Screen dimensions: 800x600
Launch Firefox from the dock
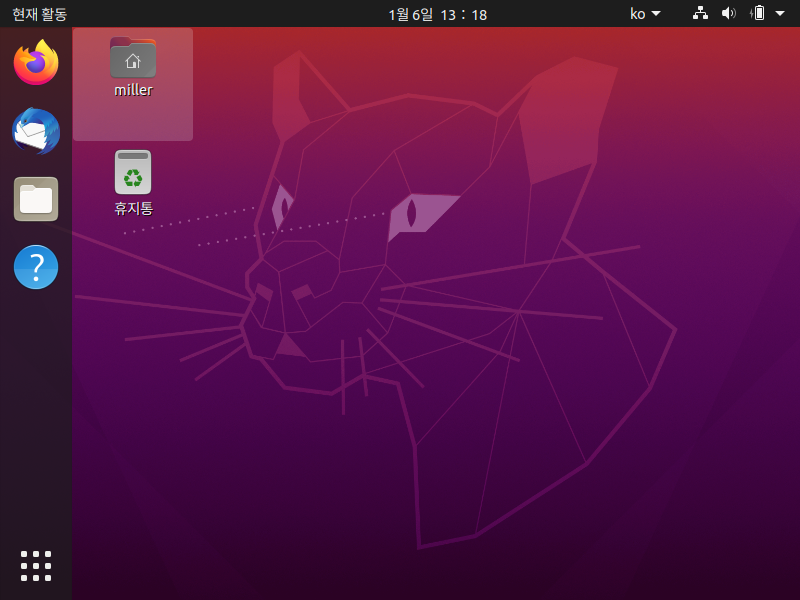coord(36,63)
